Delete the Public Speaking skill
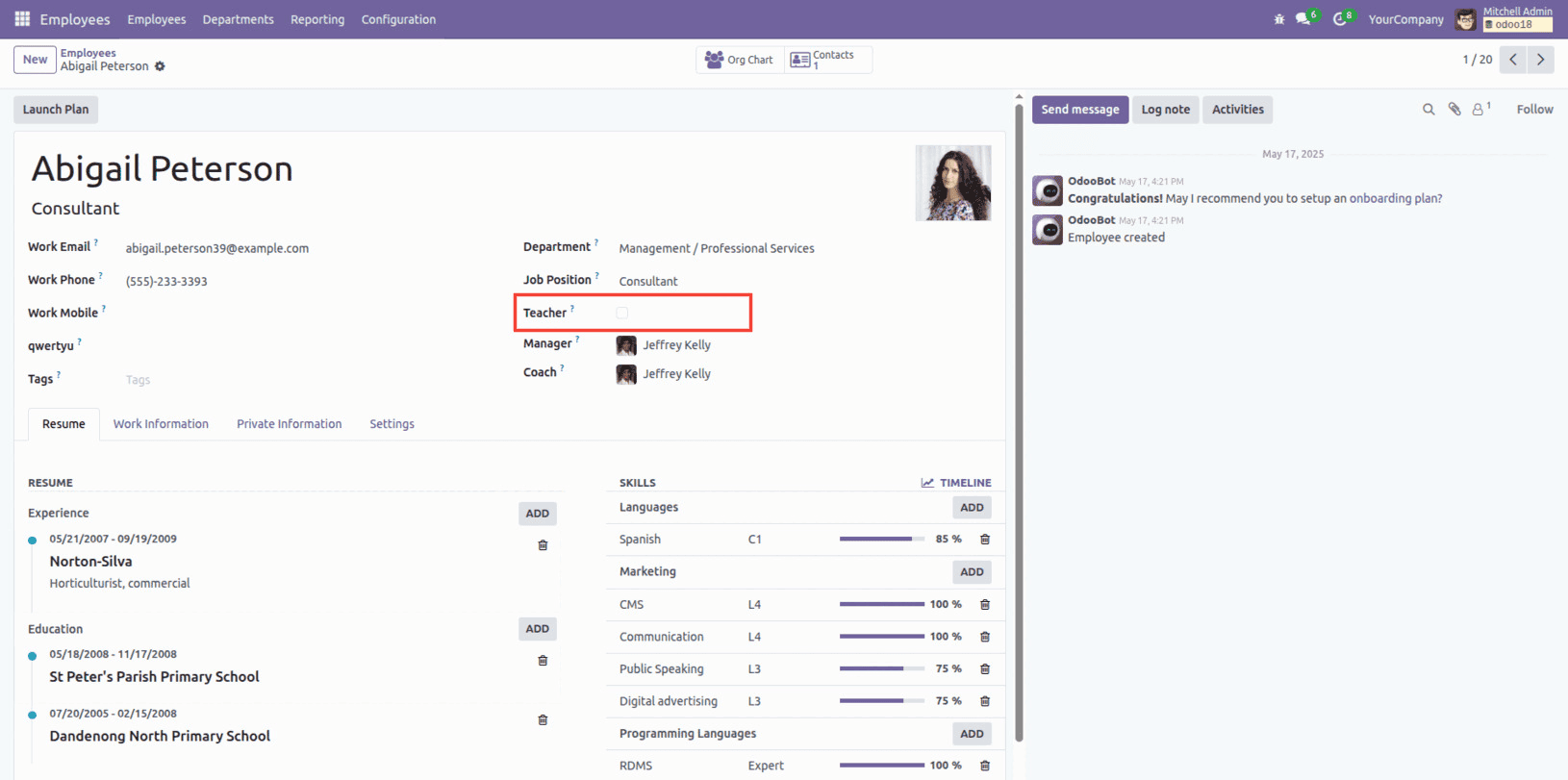 click(x=984, y=669)
